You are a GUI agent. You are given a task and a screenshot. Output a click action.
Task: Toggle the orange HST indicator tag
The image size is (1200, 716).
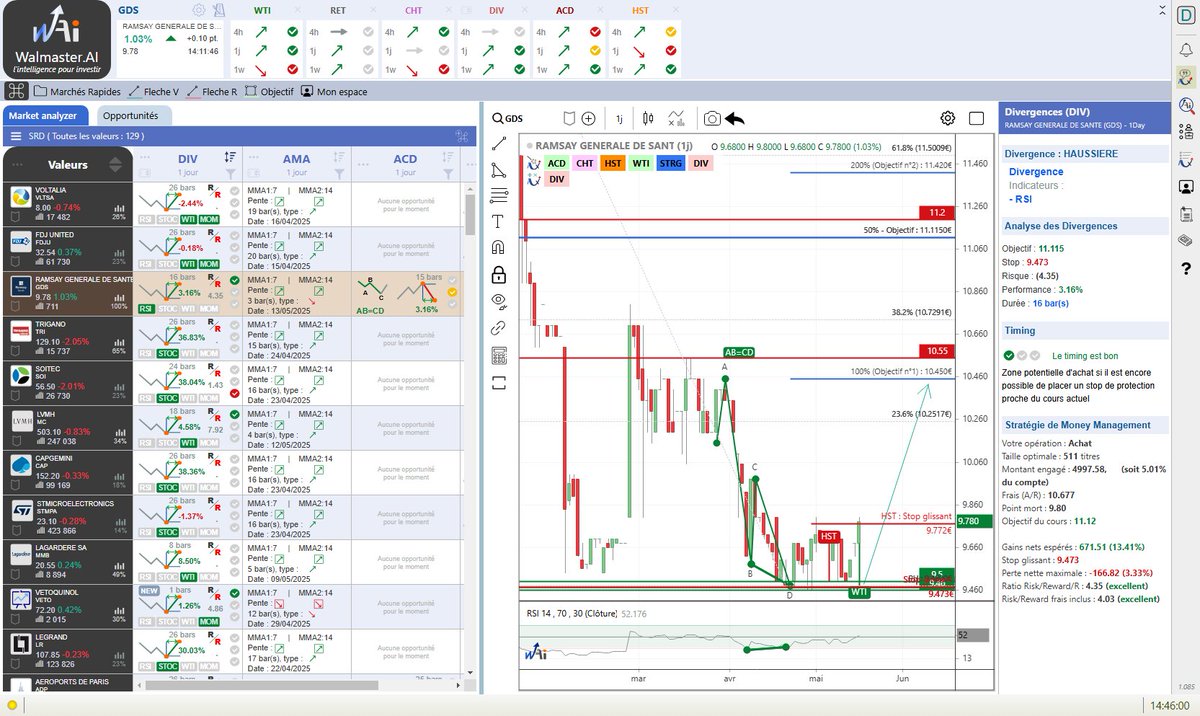613,163
